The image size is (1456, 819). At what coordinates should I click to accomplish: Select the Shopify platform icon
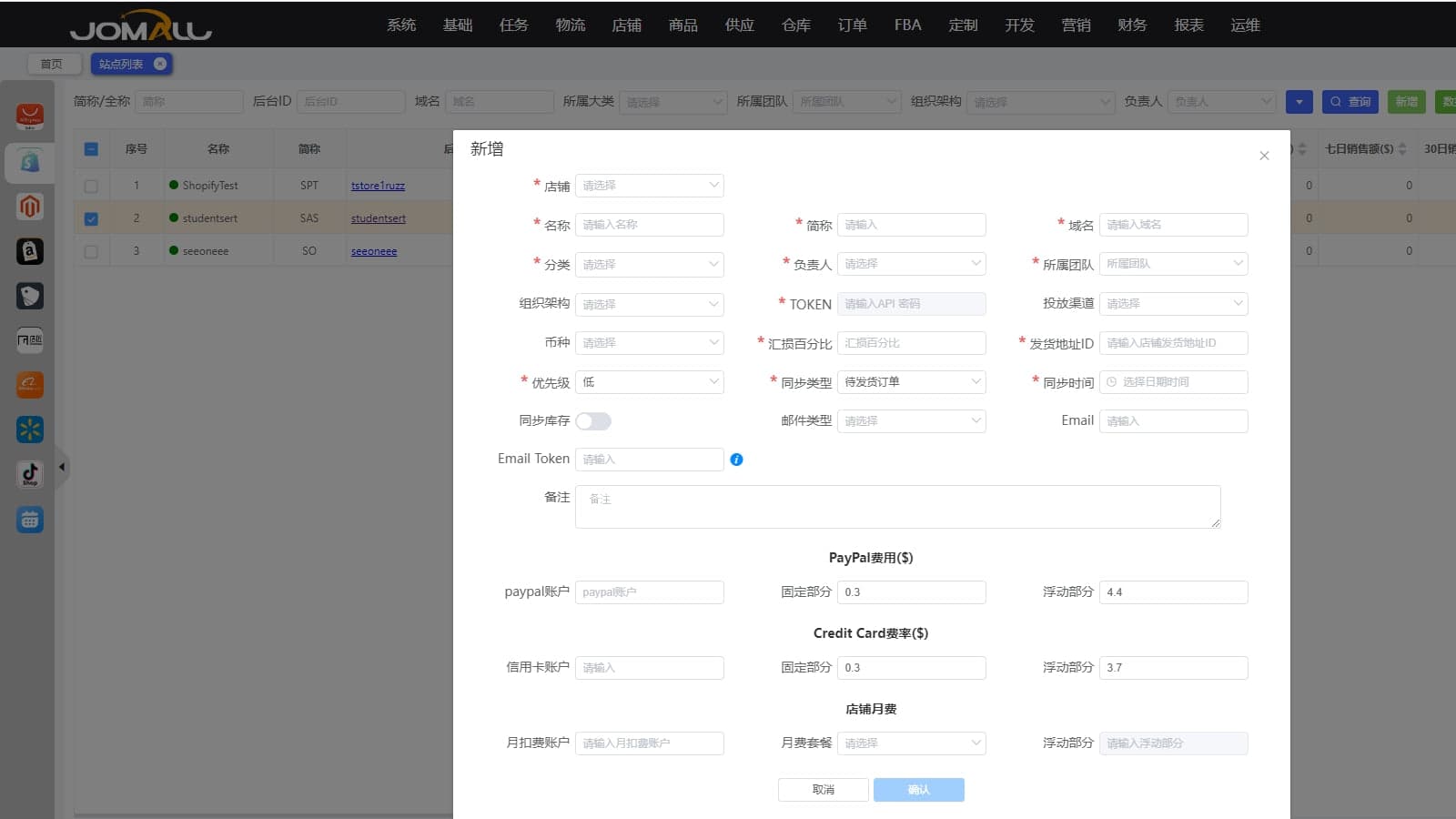pyautogui.click(x=30, y=162)
